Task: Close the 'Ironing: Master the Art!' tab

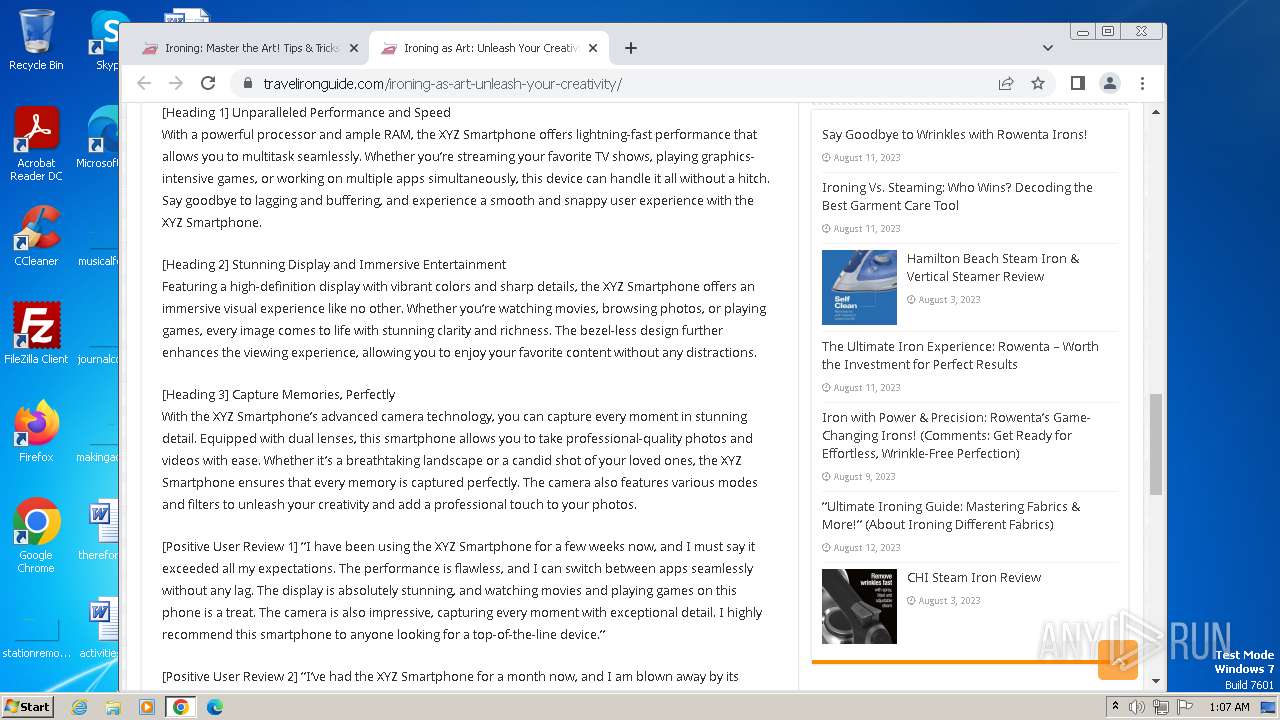Action: tap(353, 48)
